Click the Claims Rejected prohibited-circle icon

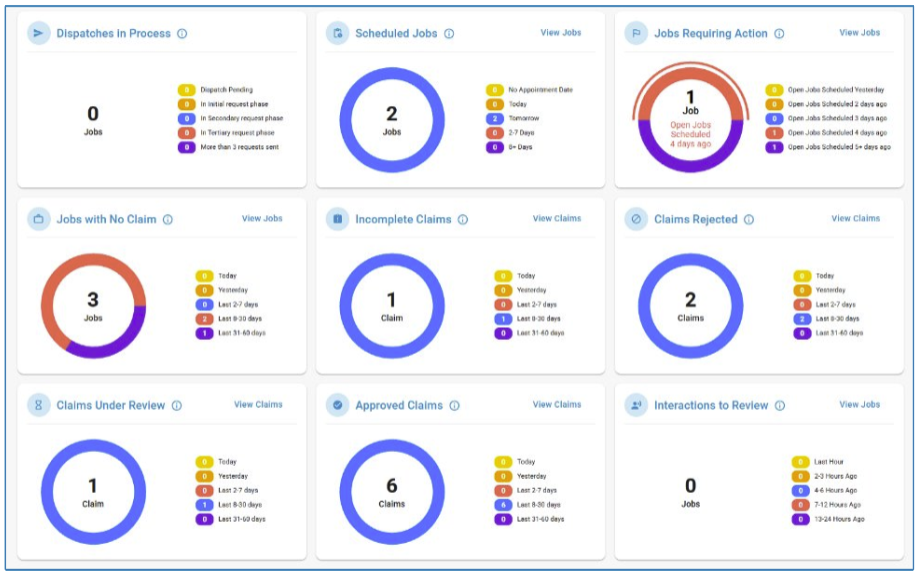(x=636, y=219)
